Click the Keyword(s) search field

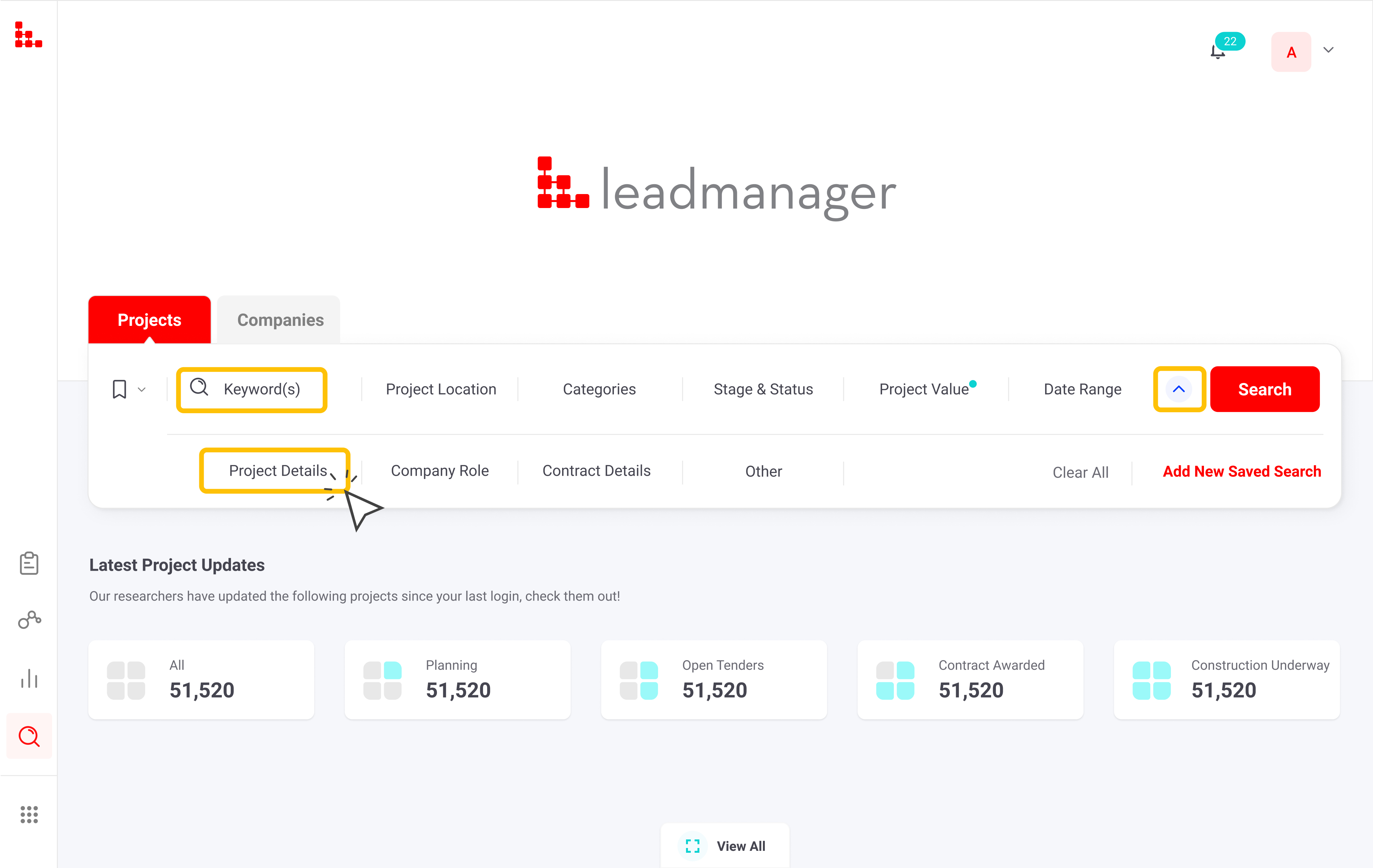pyautogui.click(x=251, y=390)
